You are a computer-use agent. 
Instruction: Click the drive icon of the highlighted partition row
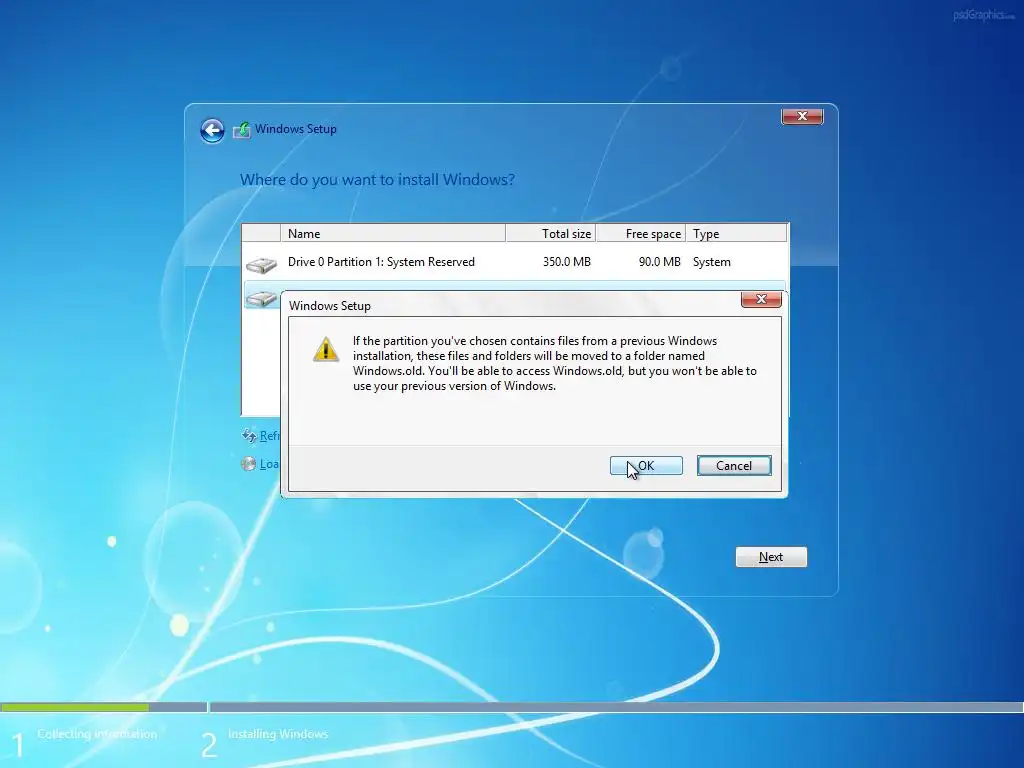pos(261,298)
